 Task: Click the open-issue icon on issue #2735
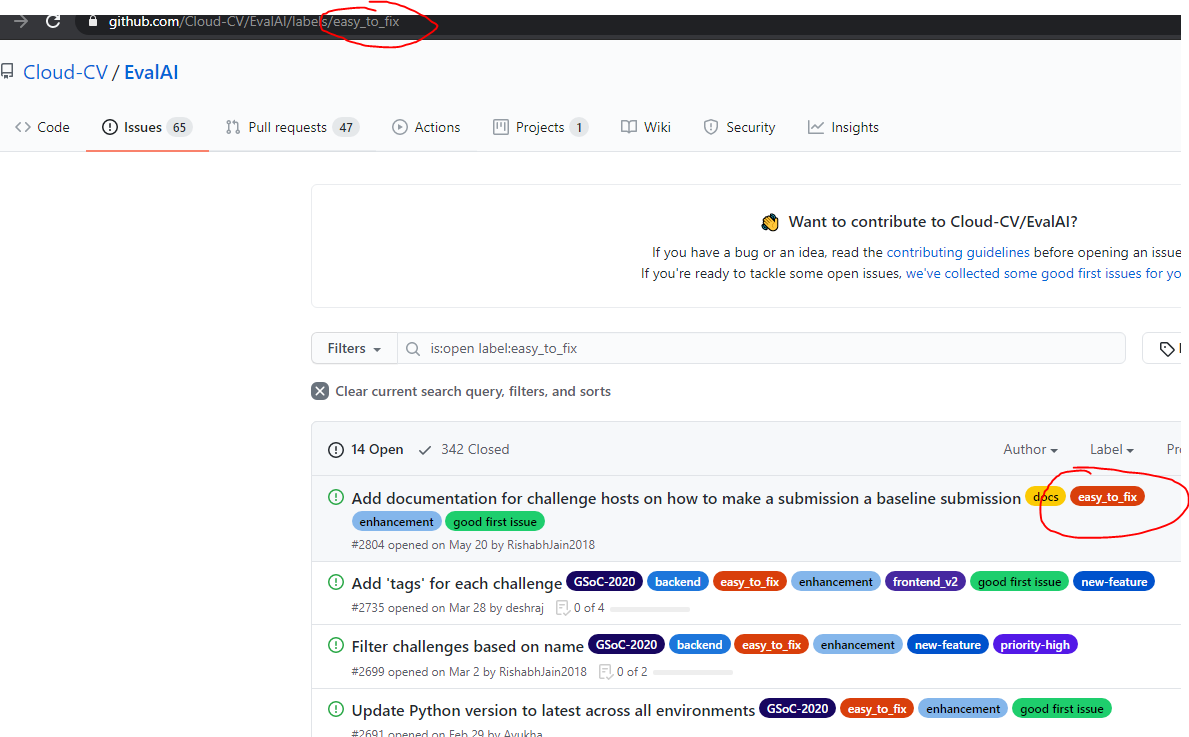tap(336, 582)
